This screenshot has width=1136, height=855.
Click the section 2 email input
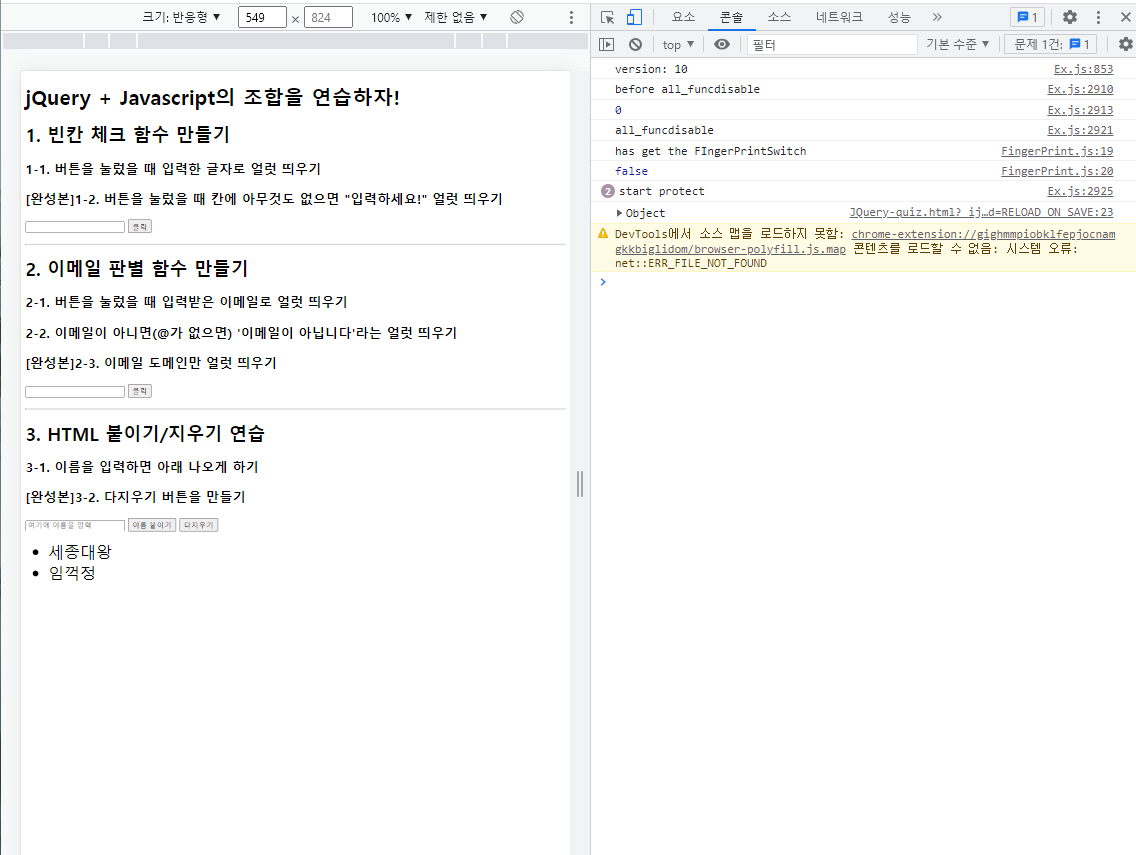pos(75,391)
